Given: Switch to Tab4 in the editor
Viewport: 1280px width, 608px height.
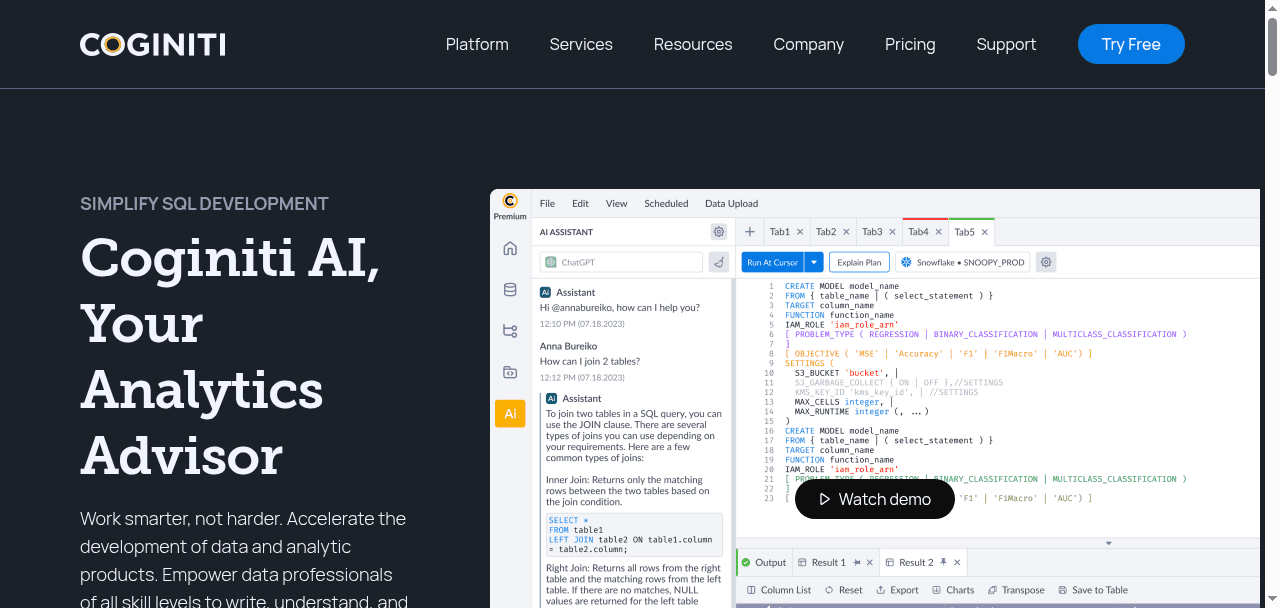Looking at the screenshot, I should (918, 232).
